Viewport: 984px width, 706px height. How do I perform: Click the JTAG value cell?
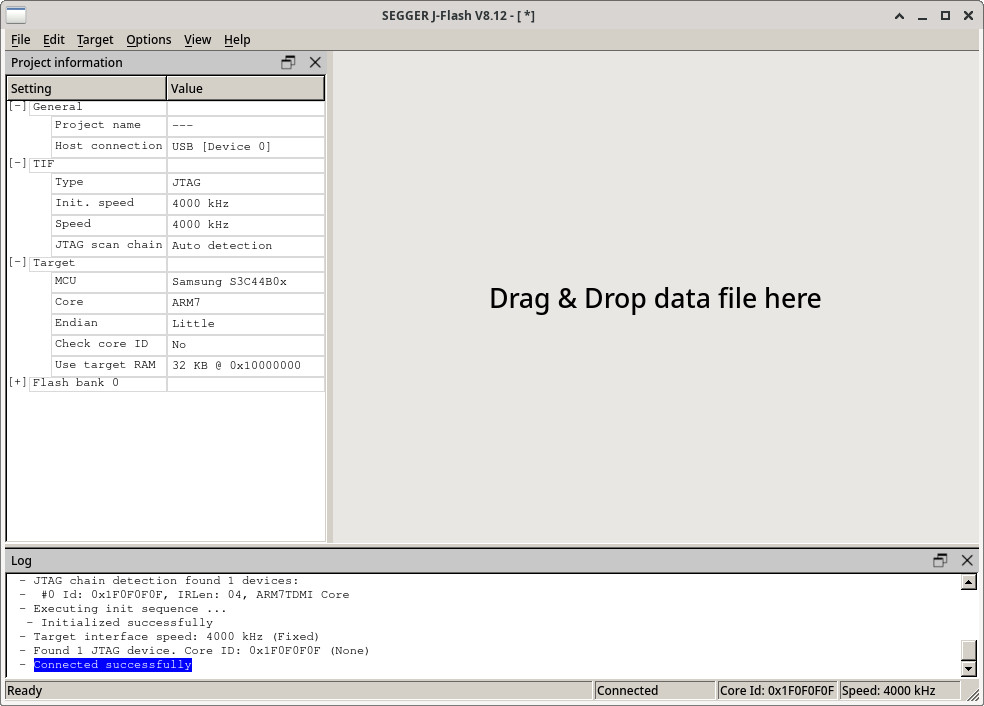(x=246, y=183)
